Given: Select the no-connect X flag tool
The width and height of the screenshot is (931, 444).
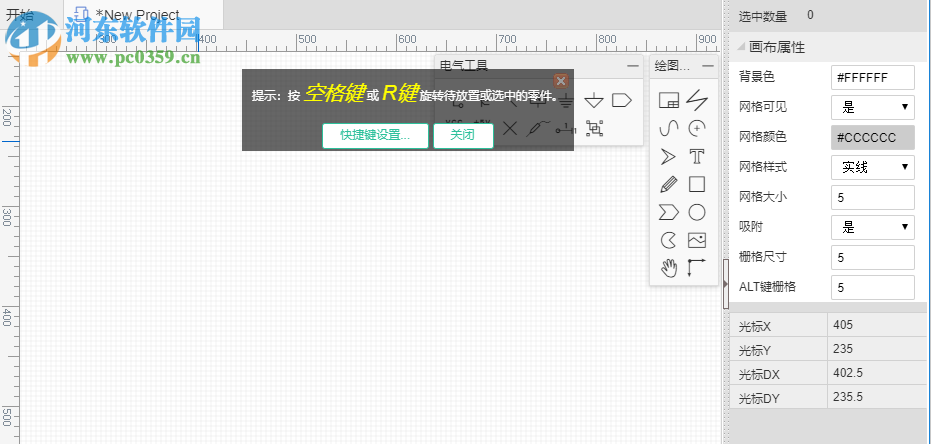Looking at the screenshot, I should coord(510,128).
